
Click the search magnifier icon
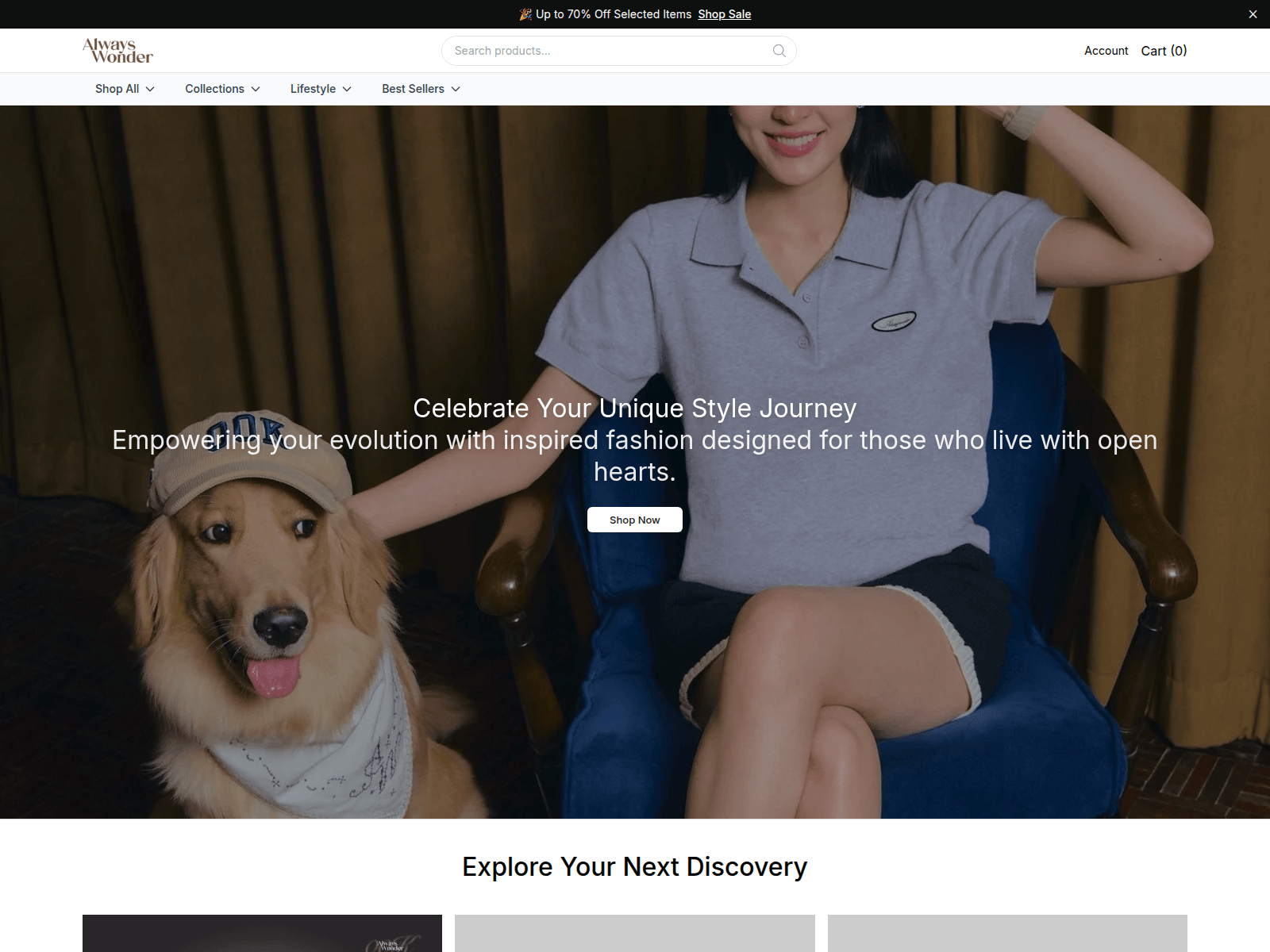pos(779,51)
